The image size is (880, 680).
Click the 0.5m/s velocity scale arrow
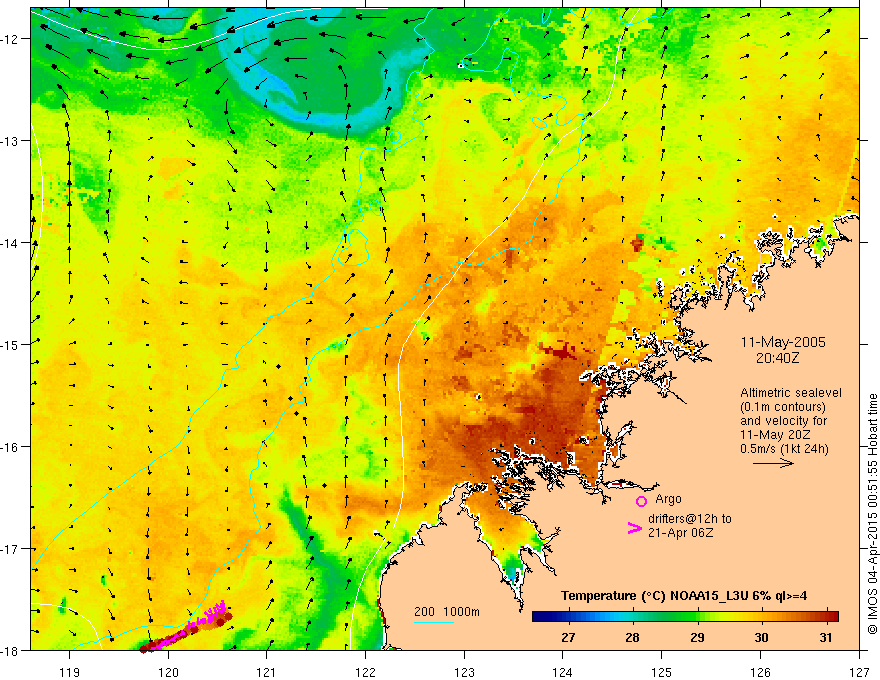[x=773, y=463]
